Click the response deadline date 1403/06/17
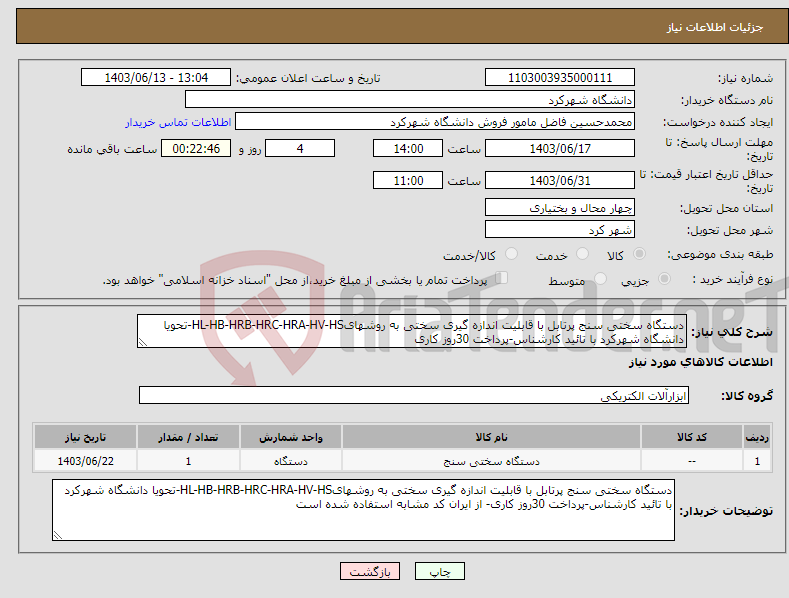789x598 pixels. click(560, 148)
